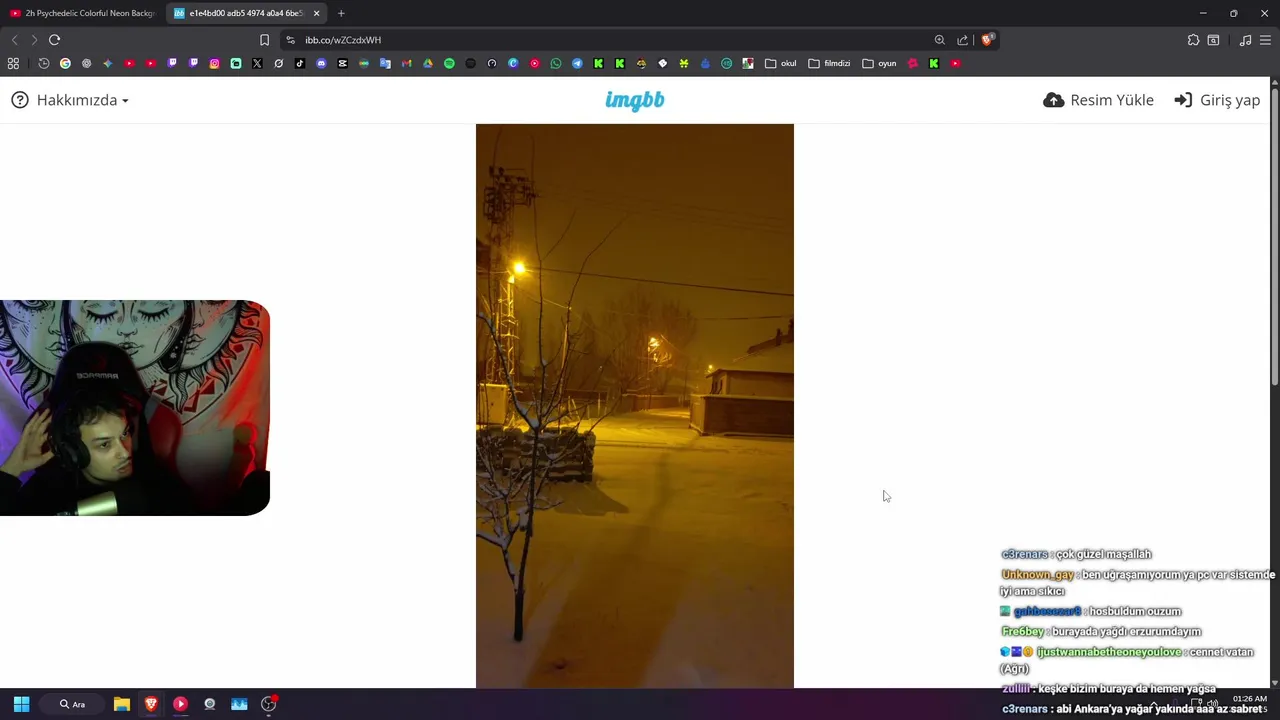Open the ChatGPT bookmark
The height and width of the screenshot is (720, 1280).
coord(87,63)
